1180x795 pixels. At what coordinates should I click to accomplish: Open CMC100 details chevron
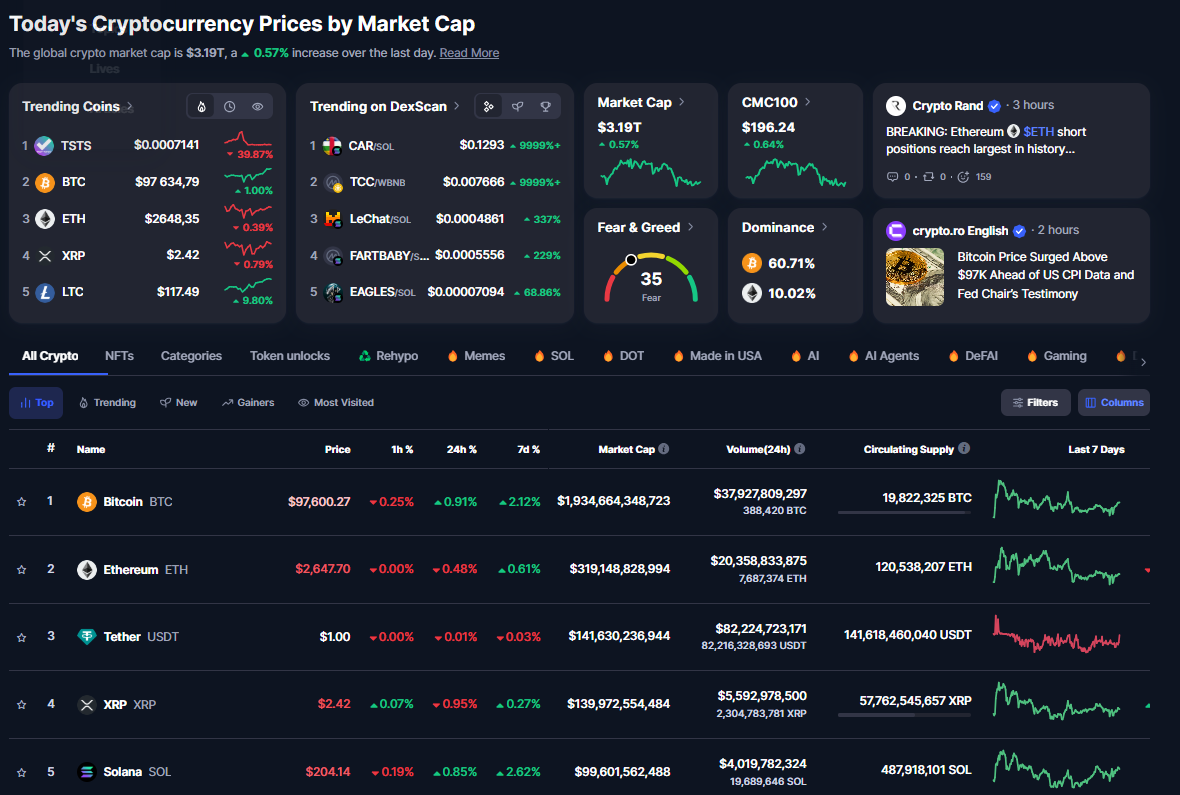pos(807,102)
